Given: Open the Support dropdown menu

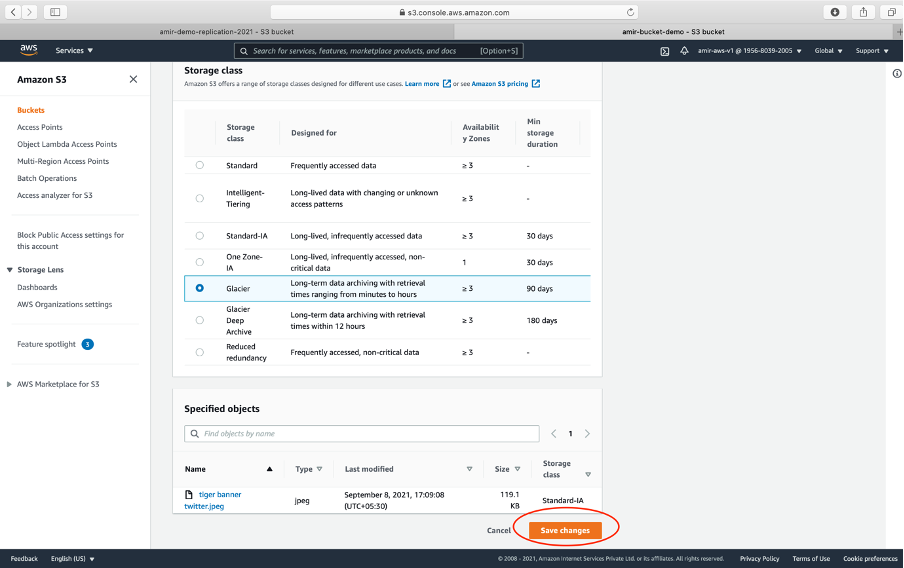Looking at the screenshot, I should pos(872,51).
